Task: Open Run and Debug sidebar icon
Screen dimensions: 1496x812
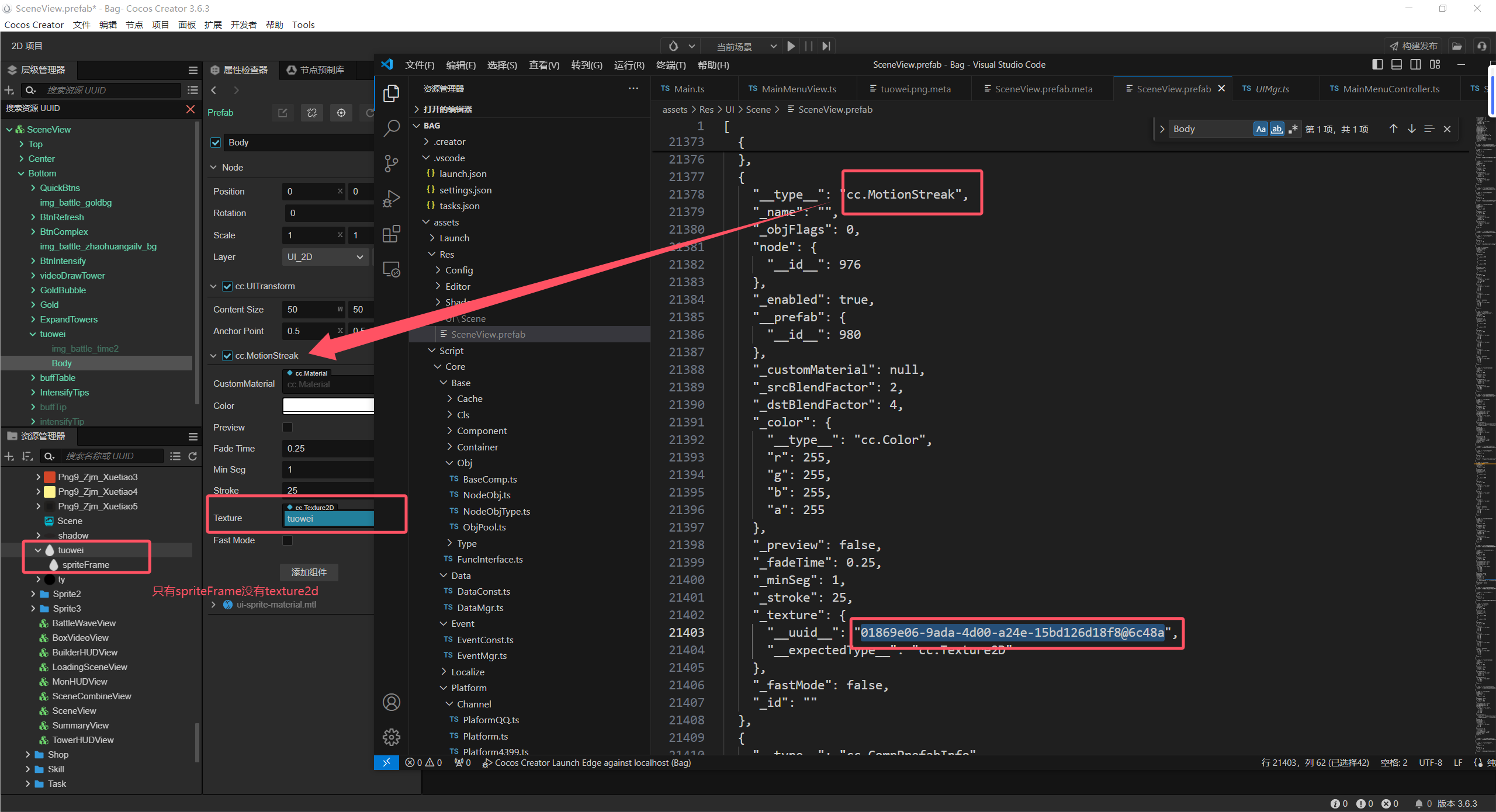Action: [x=391, y=199]
